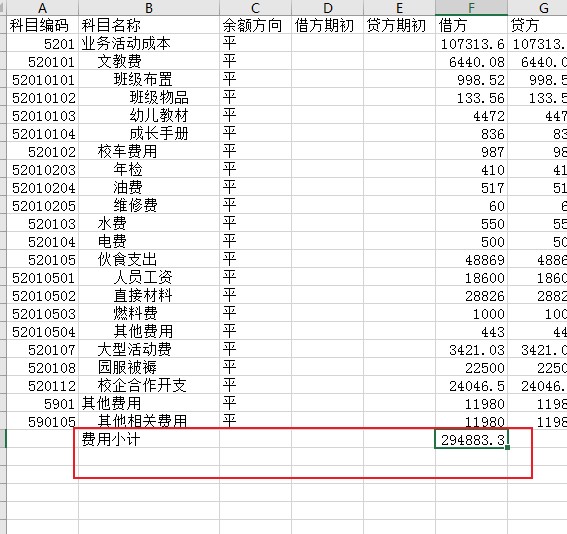Select debit value 133.56 in column F
Image resolution: width=567 pixels, height=534 pixels.
tap(471, 97)
